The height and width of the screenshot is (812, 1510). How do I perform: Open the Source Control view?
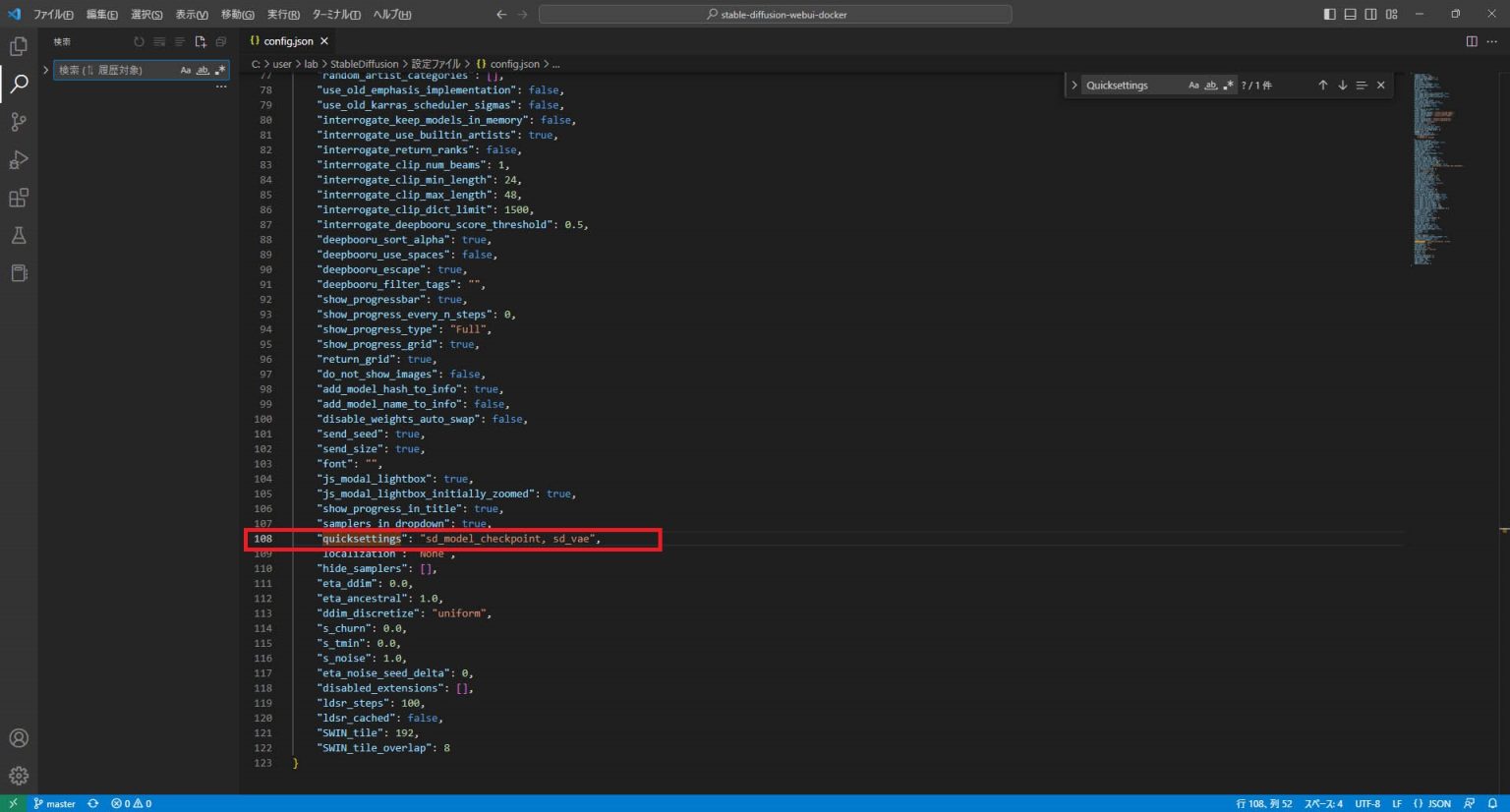coord(17,121)
